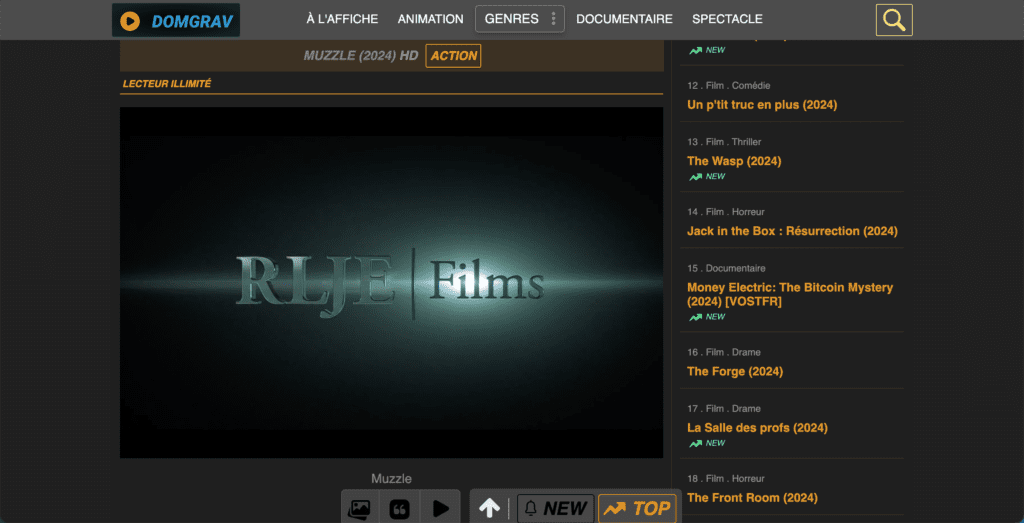
Task: Open The Front Room (2024) link
Action: coord(752,498)
